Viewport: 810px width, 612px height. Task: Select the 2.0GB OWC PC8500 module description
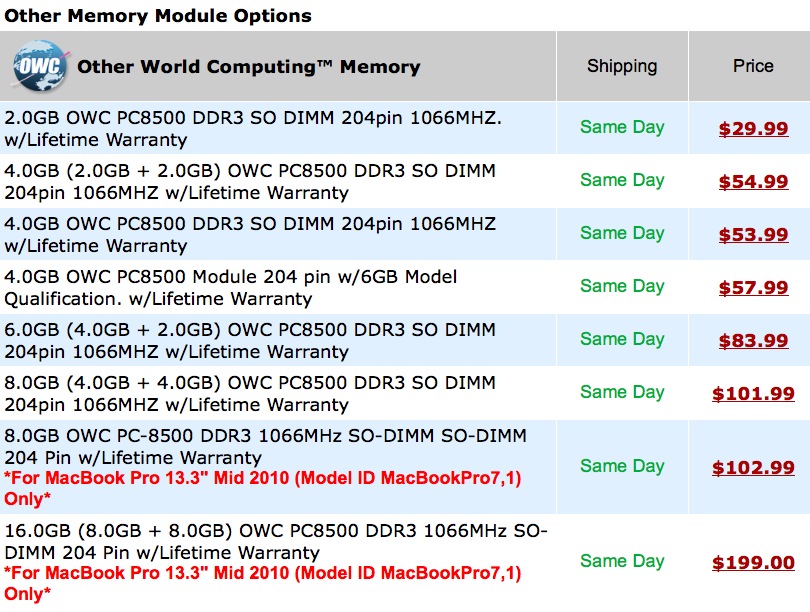[254, 128]
